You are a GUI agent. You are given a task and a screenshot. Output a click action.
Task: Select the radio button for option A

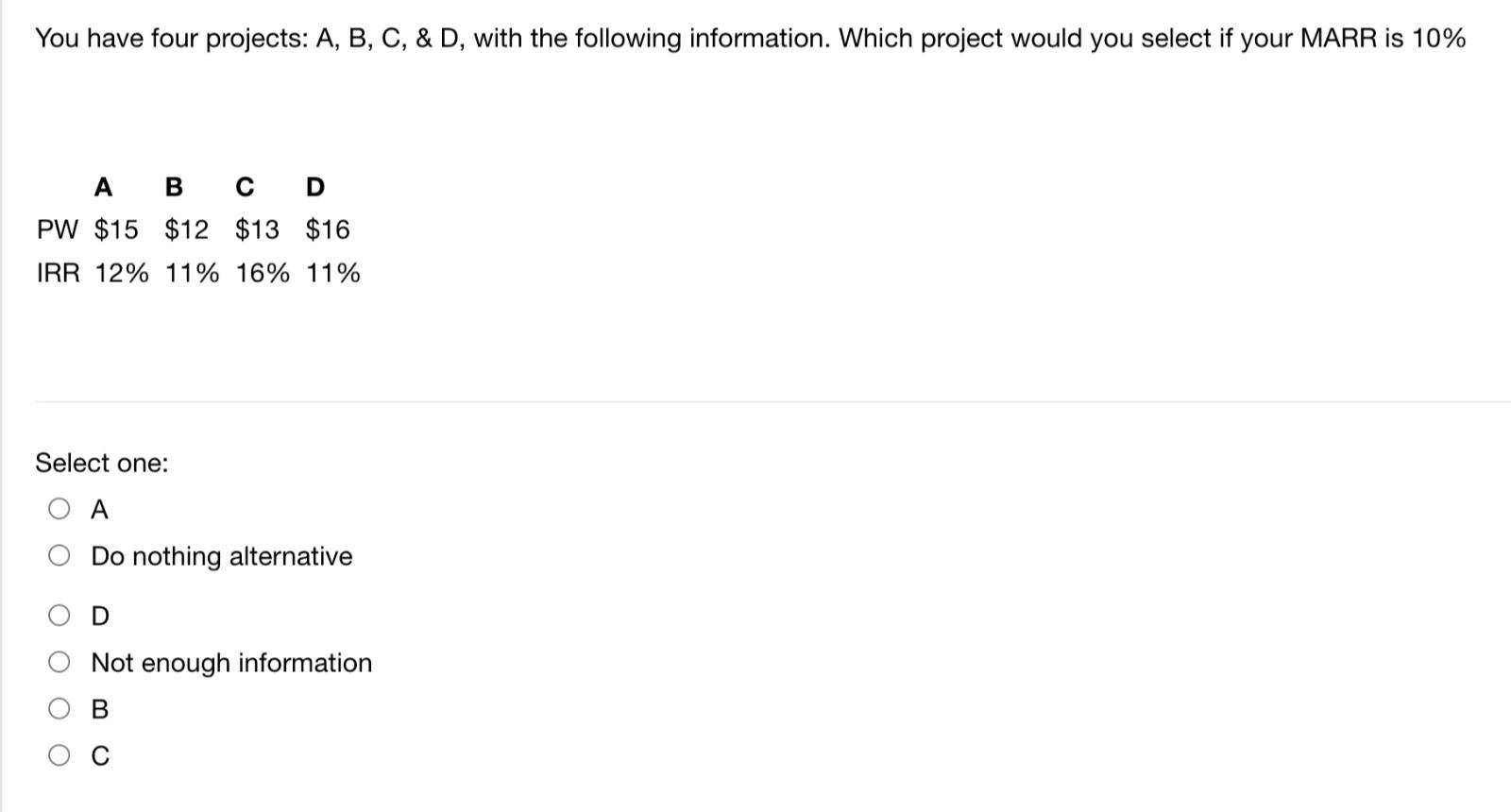59,509
